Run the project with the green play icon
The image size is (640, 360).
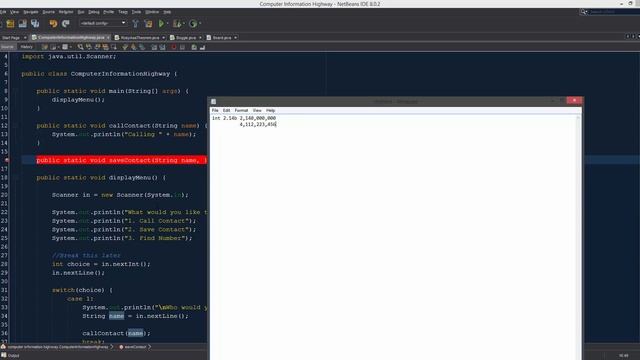pos(162,24)
